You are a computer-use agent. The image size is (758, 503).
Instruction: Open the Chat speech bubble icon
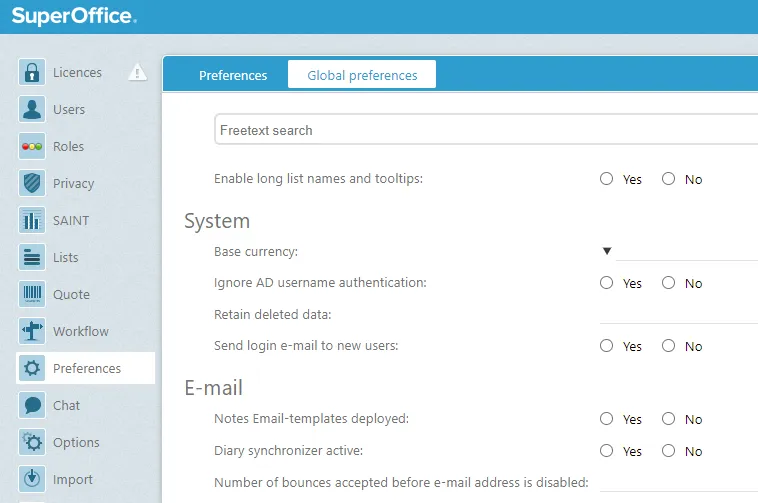pos(32,406)
